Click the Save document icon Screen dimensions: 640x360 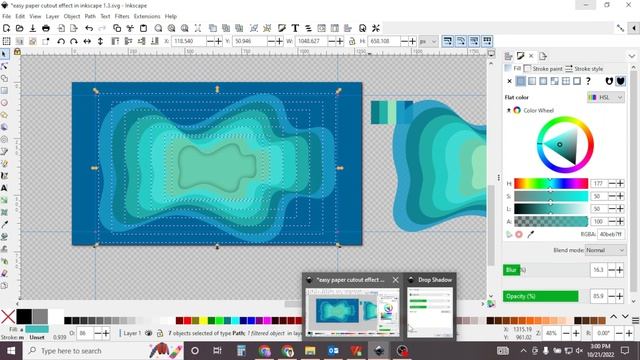click(33, 28)
